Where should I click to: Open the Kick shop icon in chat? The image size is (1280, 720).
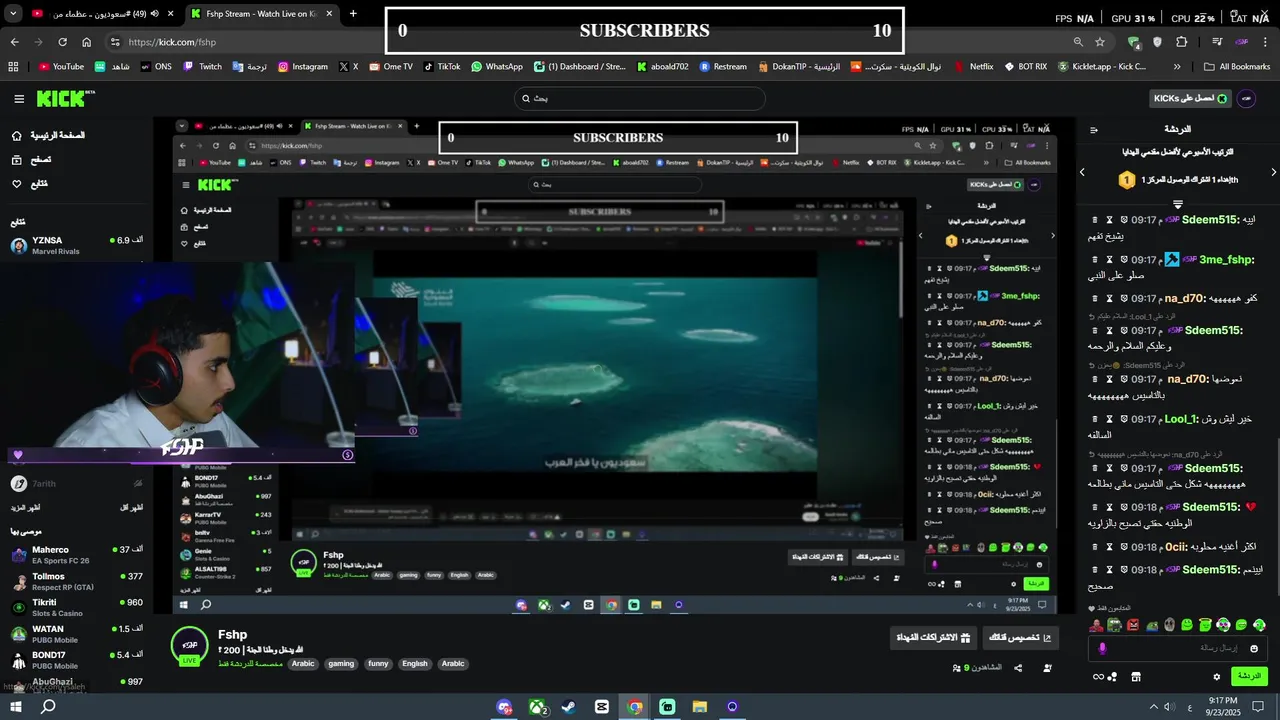pos(1136,677)
